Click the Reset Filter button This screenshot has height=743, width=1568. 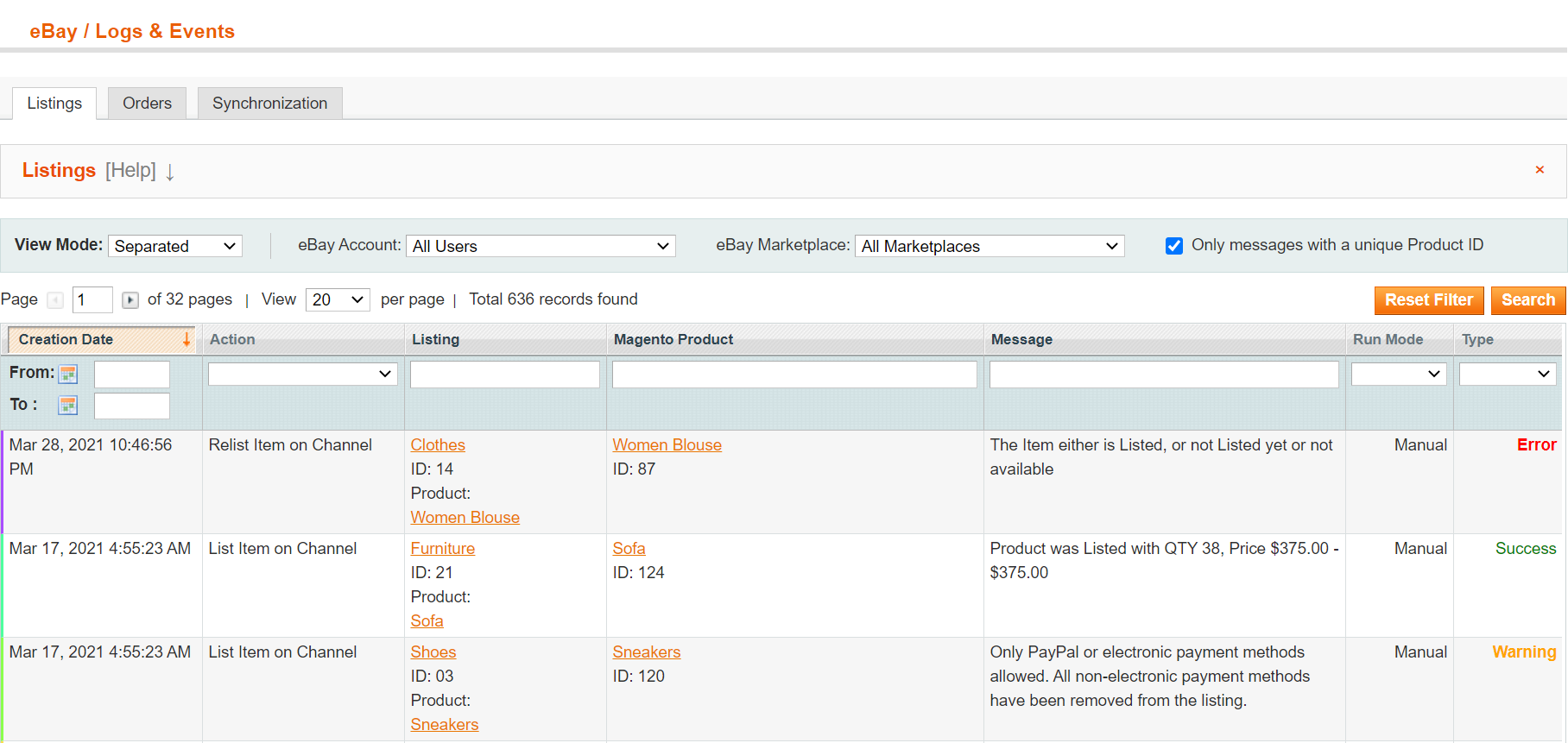(1429, 300)
